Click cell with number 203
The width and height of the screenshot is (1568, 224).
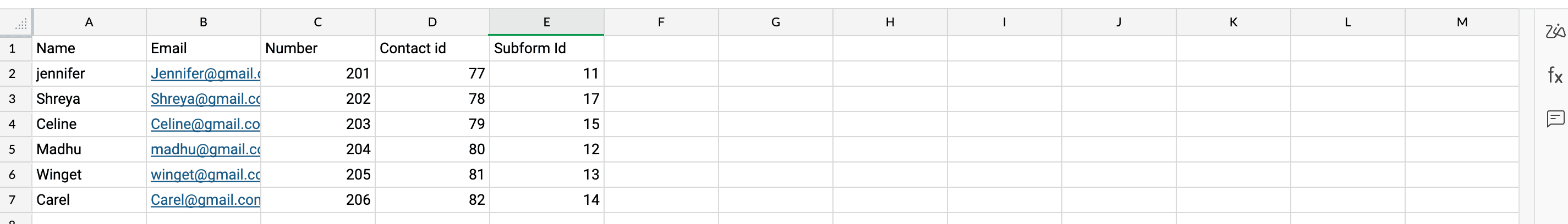[318, 124]
